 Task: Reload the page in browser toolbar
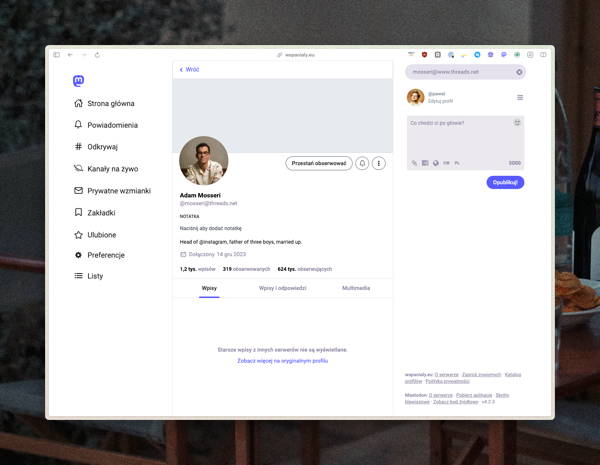pos(97,55)
